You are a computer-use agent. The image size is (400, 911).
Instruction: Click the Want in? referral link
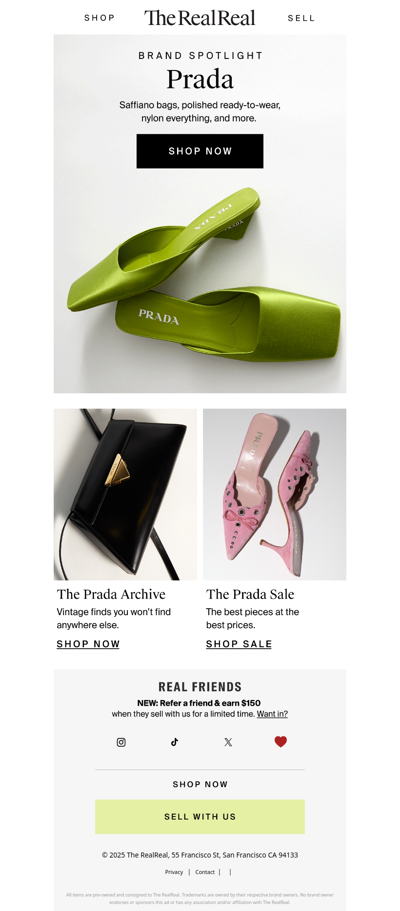click(272, 713)
